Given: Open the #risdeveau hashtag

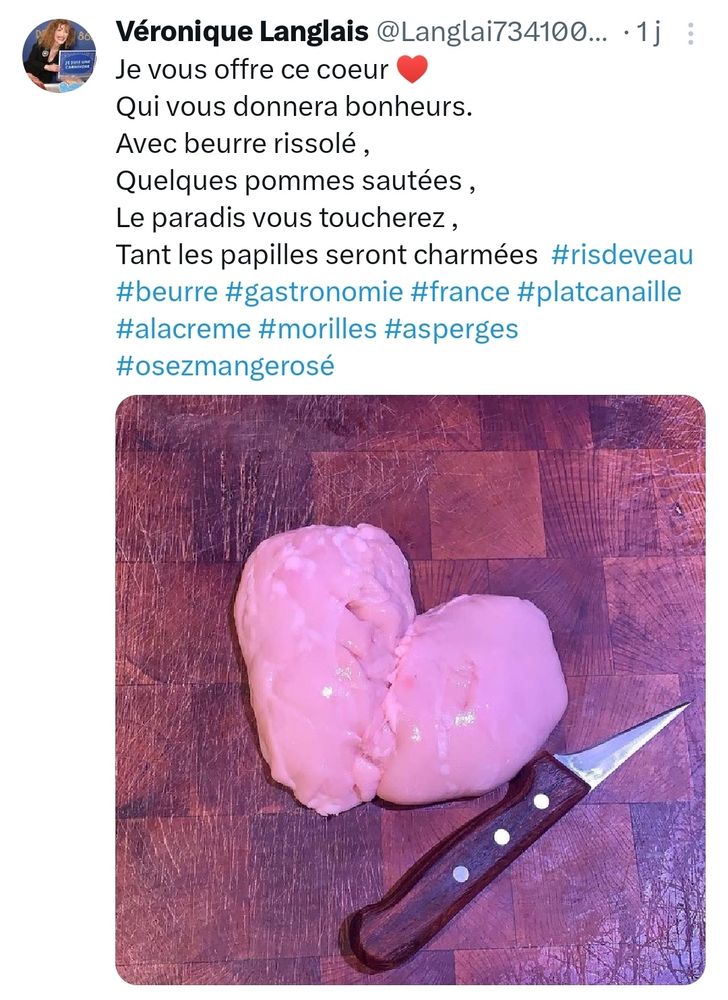Looking at the screenshot, I should [x=622, y=255].
